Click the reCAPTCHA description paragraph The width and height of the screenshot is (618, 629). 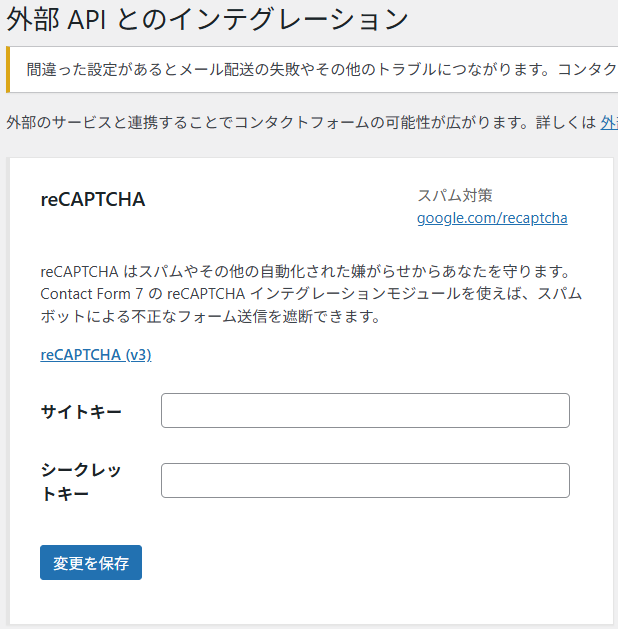(310, 294)
